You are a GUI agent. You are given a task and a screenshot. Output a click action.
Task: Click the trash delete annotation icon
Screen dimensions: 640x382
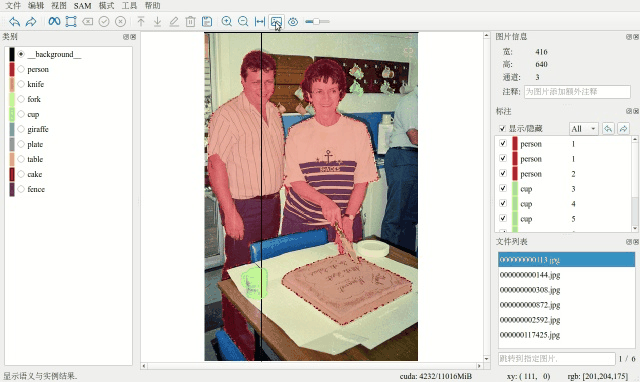[x=190, y=22]
